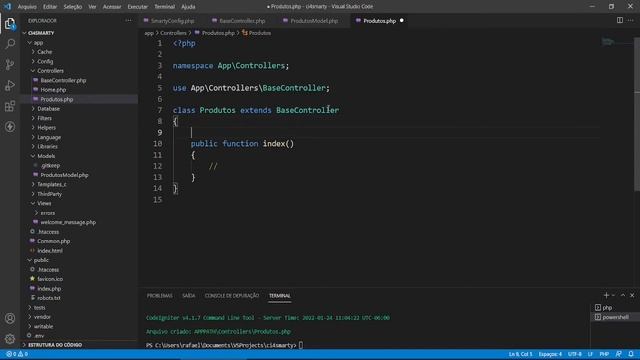This screenshot has height=360, width=640.
Task: Open the Extensions view
Action: [x=10, y=106]
